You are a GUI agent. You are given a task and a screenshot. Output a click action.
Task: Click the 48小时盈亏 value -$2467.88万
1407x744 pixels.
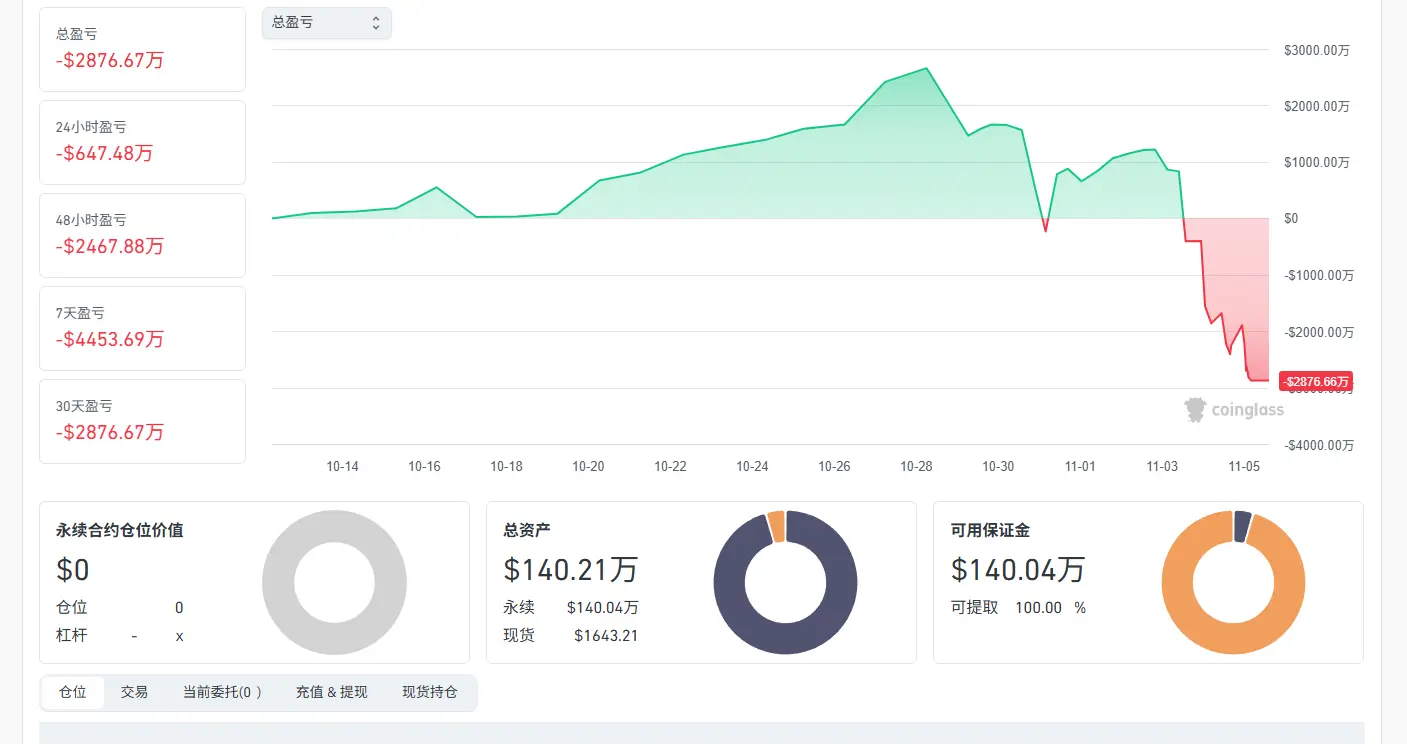coord(110,246)
